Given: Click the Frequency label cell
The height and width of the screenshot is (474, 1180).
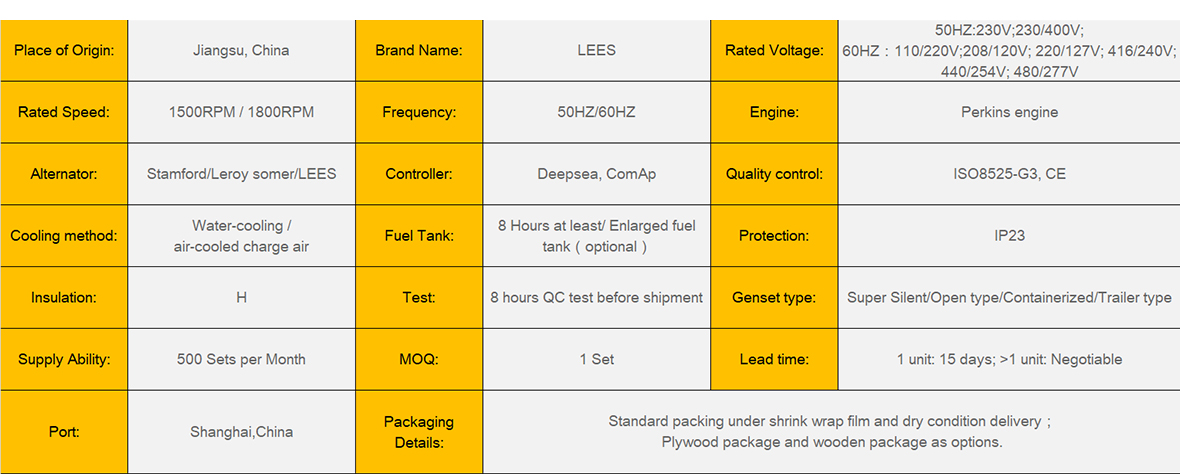Looking at the screenshot, I should 419,112.
